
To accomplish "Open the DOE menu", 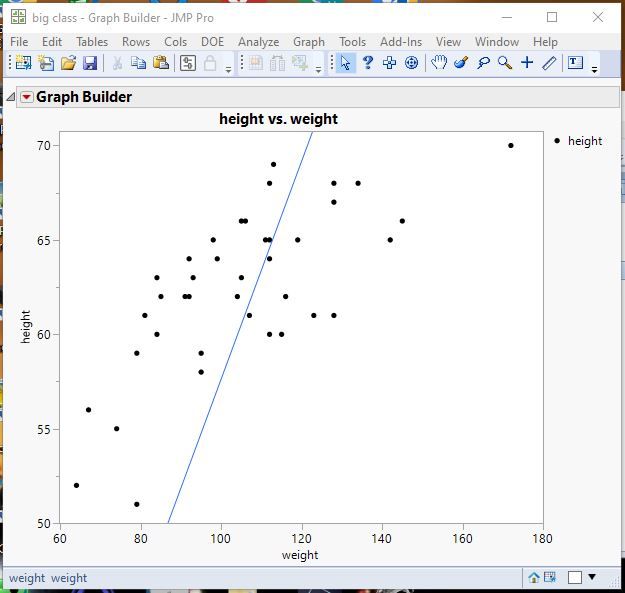I will (x=212, y=42).
